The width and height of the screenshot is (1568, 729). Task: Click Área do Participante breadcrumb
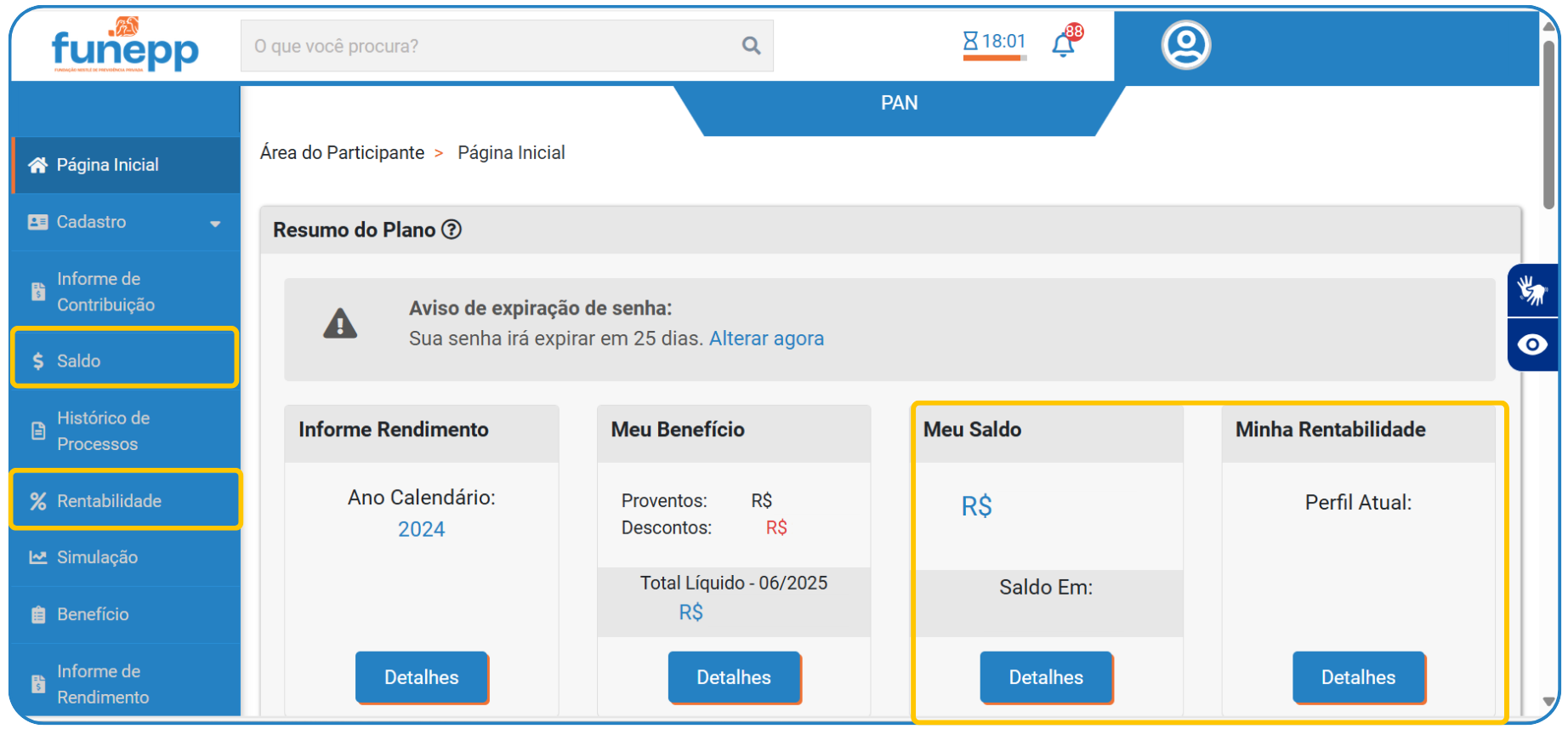click(342, 153)
